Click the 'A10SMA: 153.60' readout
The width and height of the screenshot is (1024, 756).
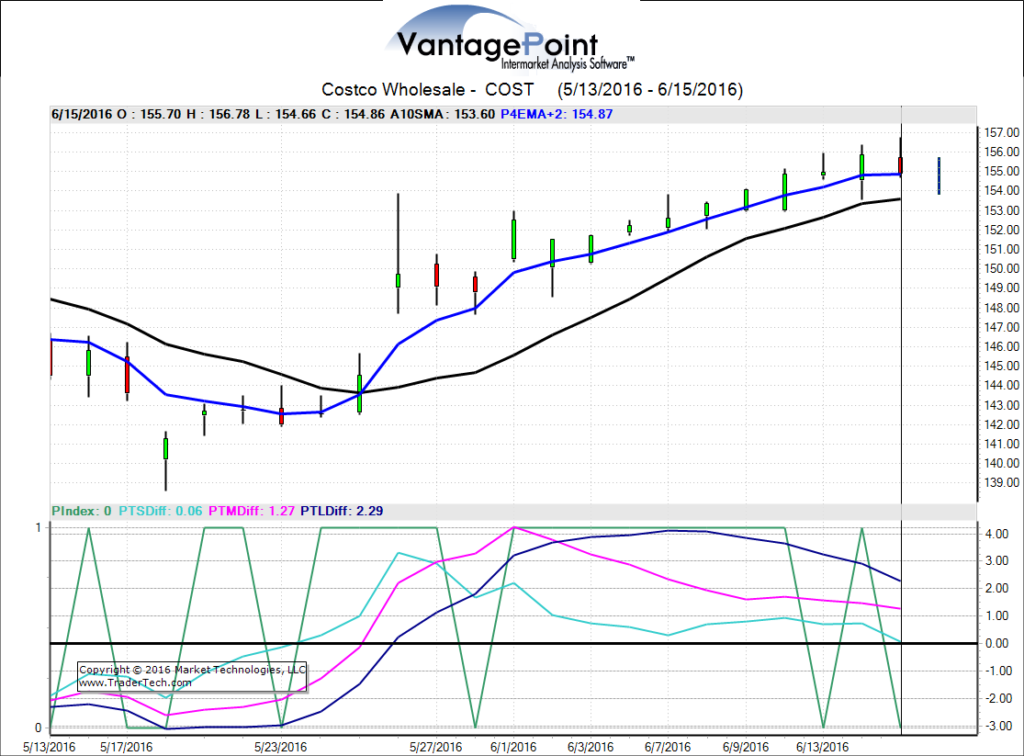click(x=443, y=114)
